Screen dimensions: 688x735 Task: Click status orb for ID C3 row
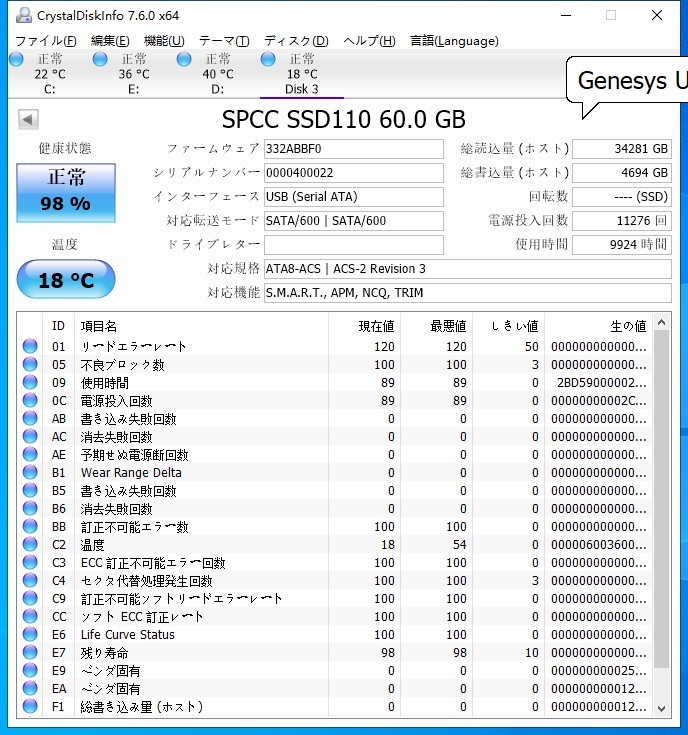[30, 562]
